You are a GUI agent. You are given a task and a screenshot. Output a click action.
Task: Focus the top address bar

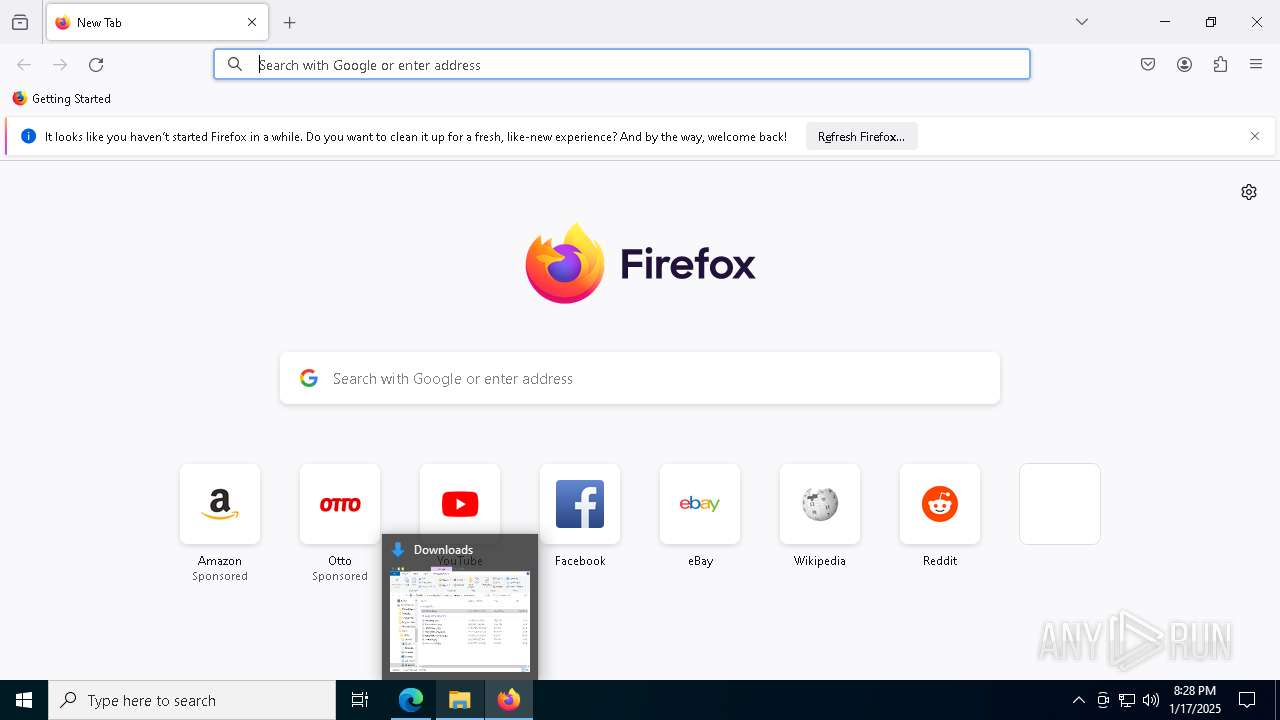coord(622,64)
